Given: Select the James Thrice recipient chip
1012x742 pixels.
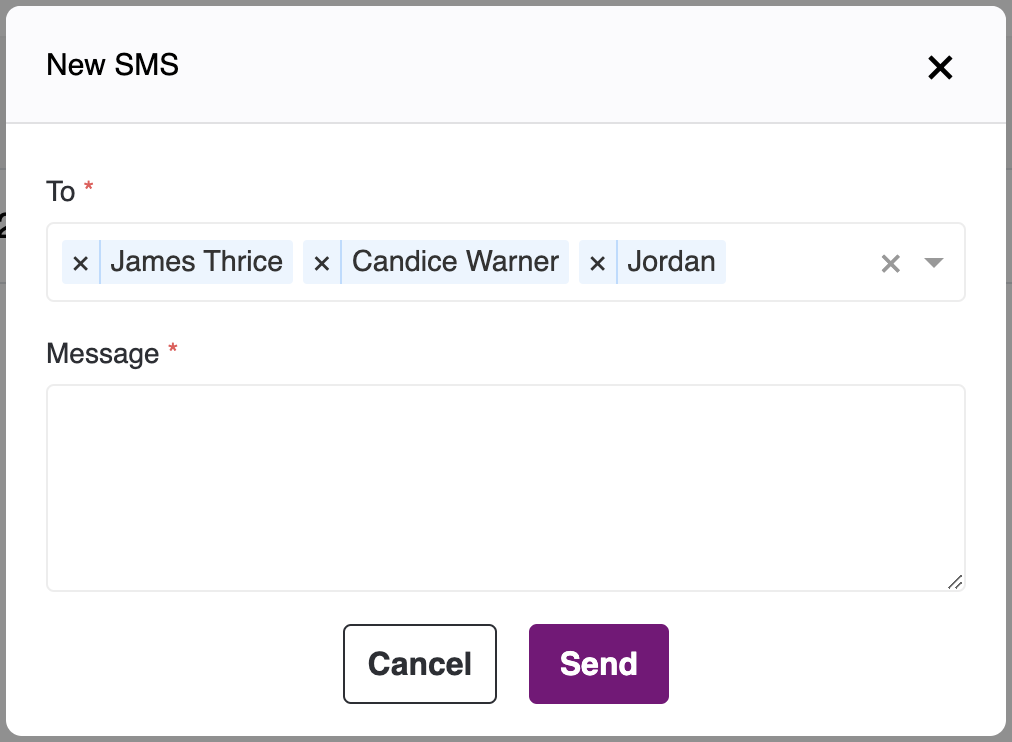Looking at the screenshot, I should point(196,262).
